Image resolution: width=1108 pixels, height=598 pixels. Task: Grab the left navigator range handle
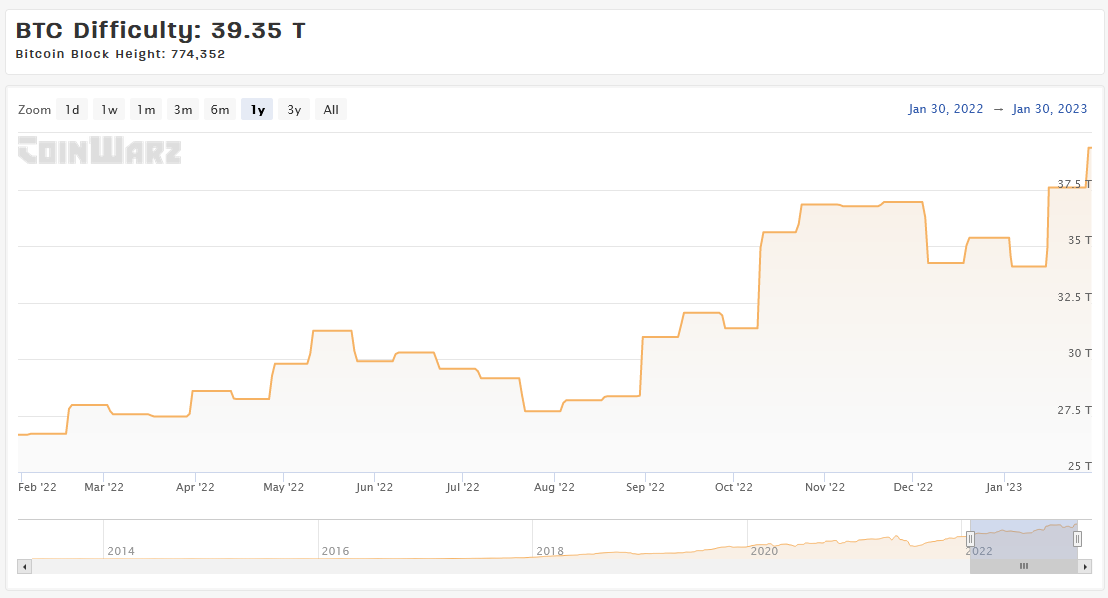point(970,539)
